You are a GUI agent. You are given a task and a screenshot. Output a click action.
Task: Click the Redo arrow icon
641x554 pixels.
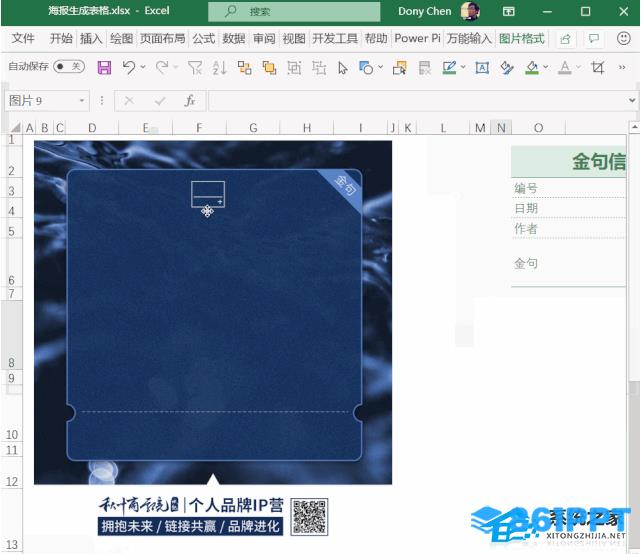click(x=162, y=67)
